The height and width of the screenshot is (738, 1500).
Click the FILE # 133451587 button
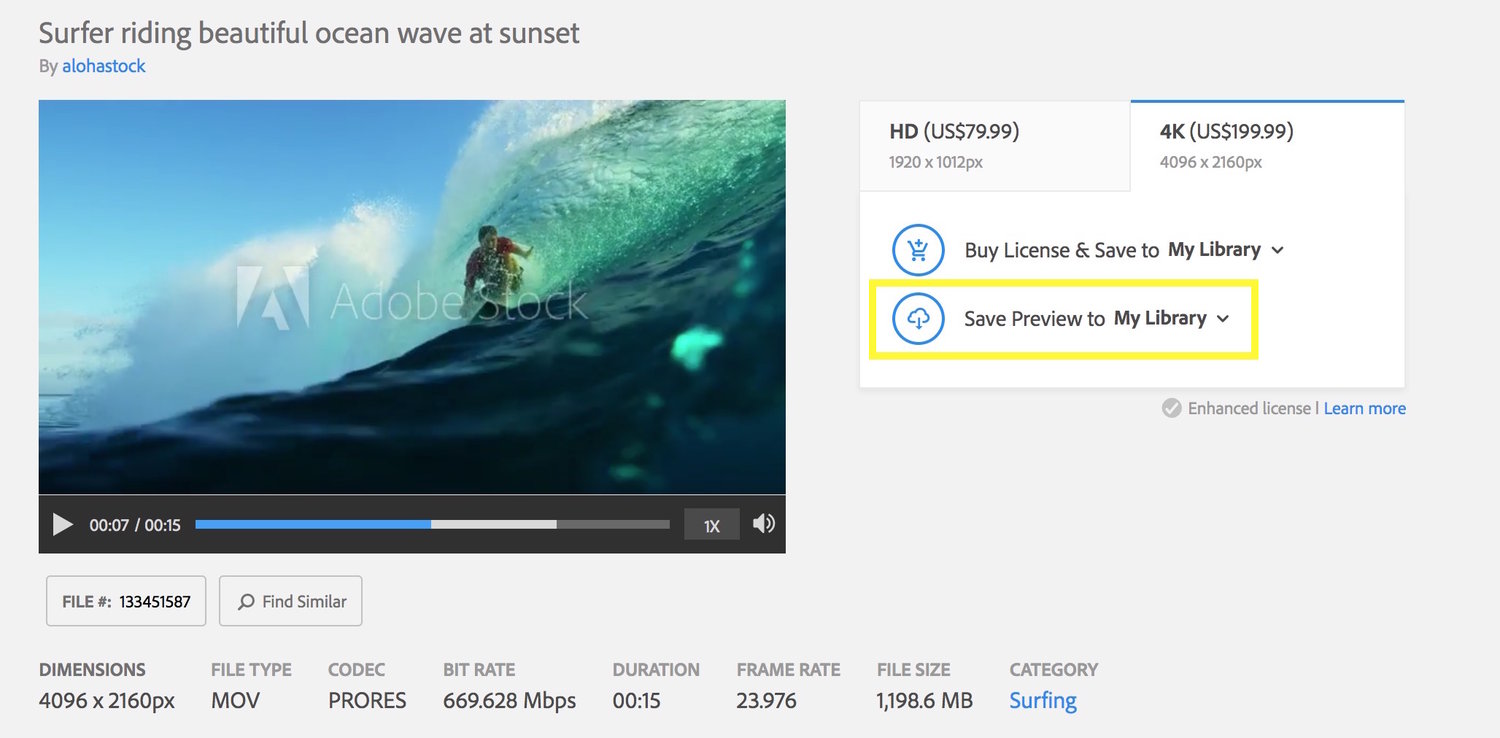click(126, 601)
